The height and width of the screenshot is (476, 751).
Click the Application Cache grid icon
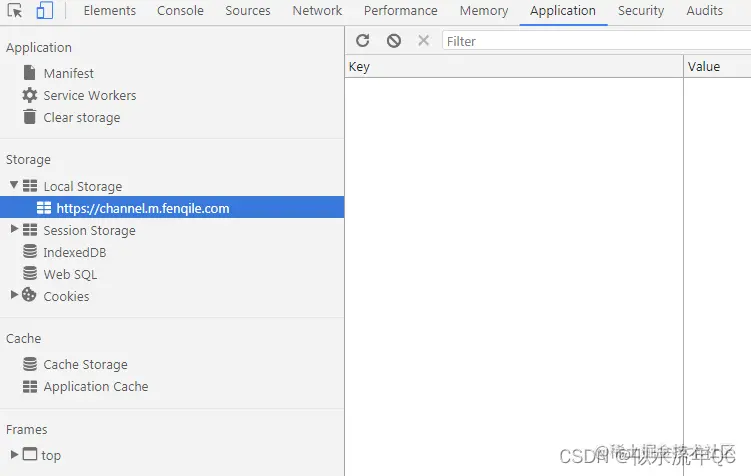tap(30, 386)
